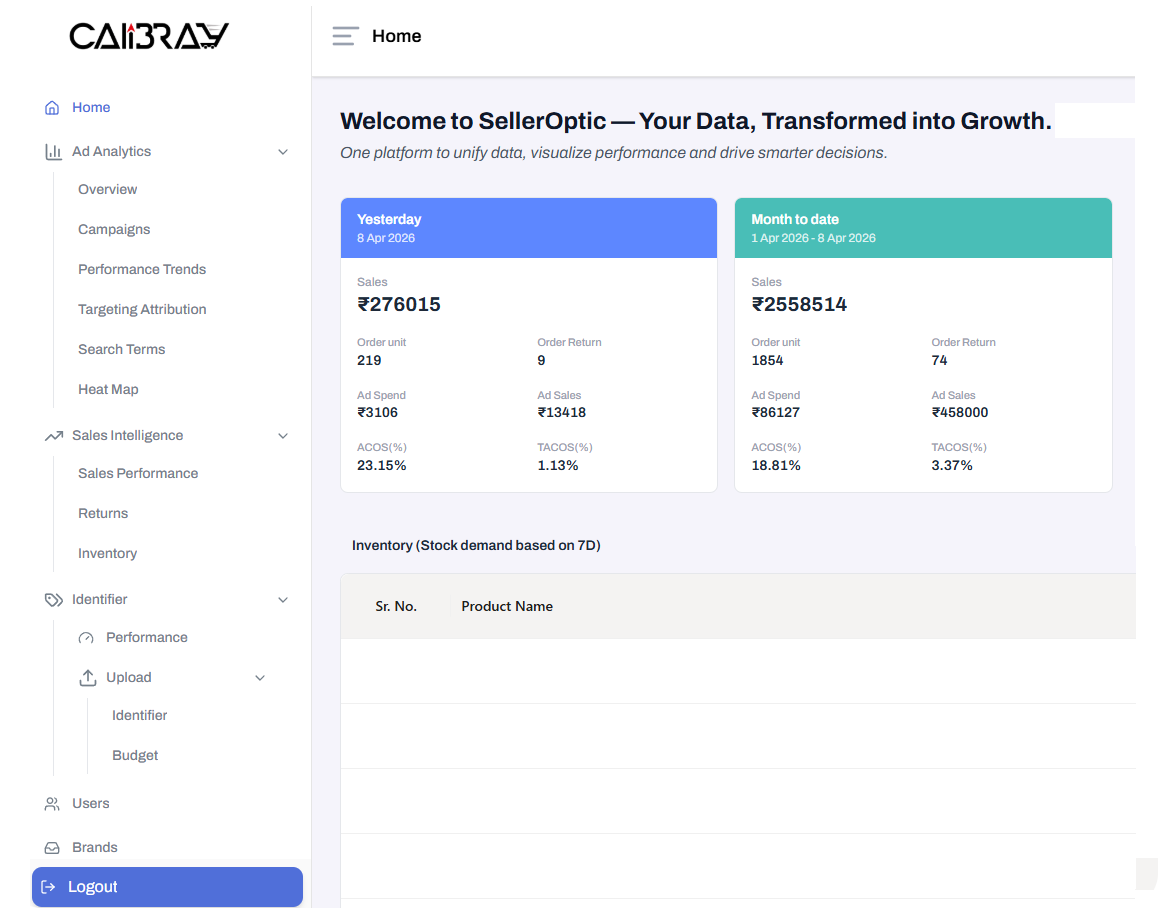Open the Campaigns page
The image size is (1165, 909).
114,229
